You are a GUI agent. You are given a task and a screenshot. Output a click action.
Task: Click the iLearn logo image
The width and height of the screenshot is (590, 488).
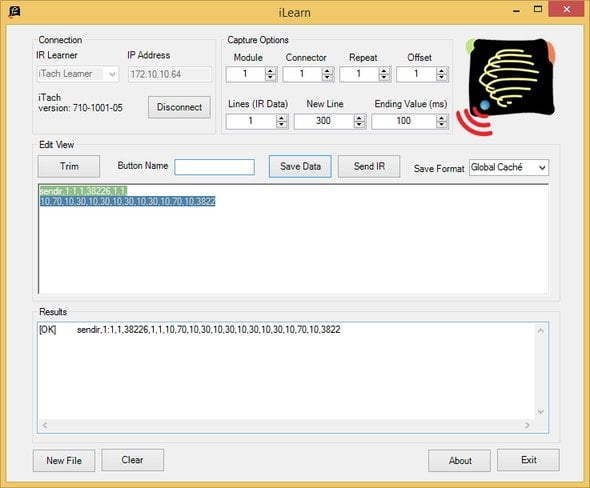(506, 86)
